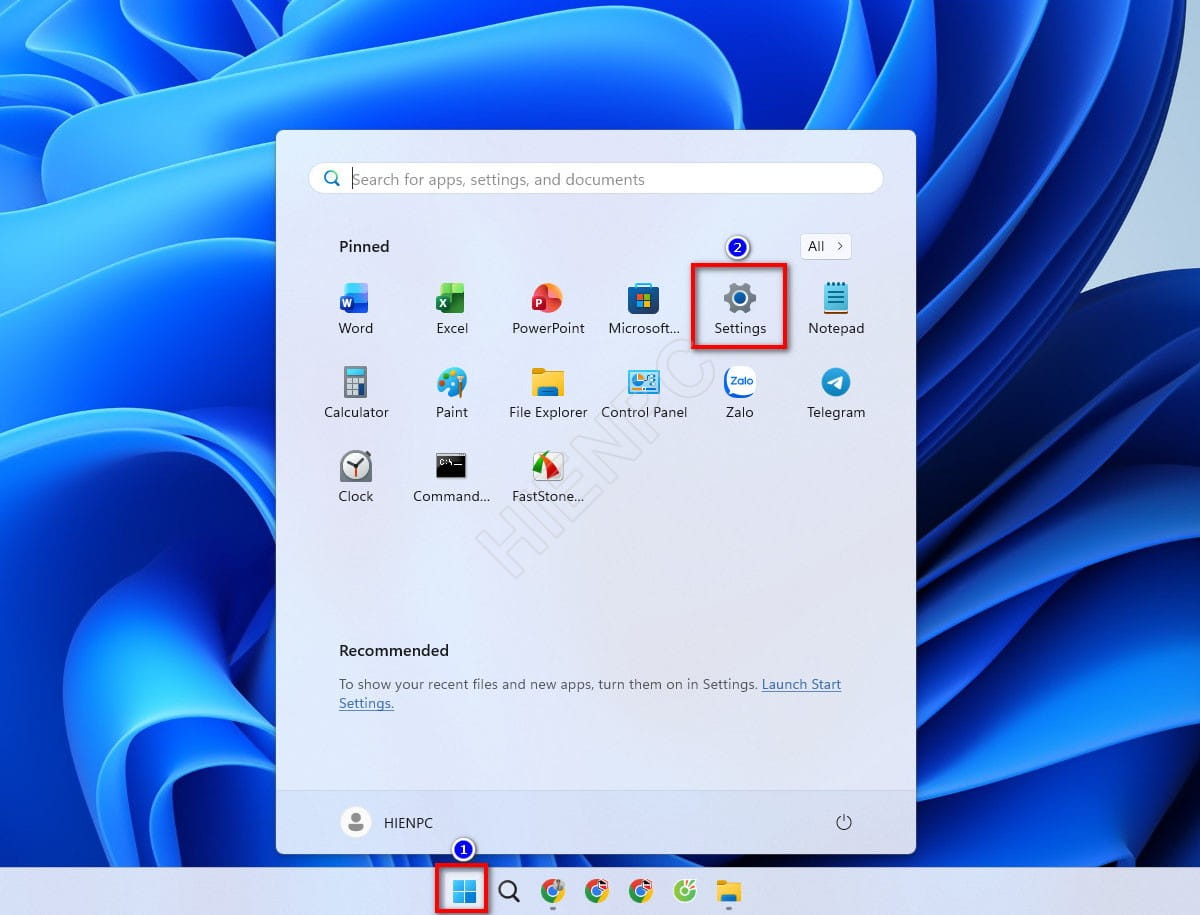
Task: Open Control Panel from pinned apps
Action: (644, 393)
